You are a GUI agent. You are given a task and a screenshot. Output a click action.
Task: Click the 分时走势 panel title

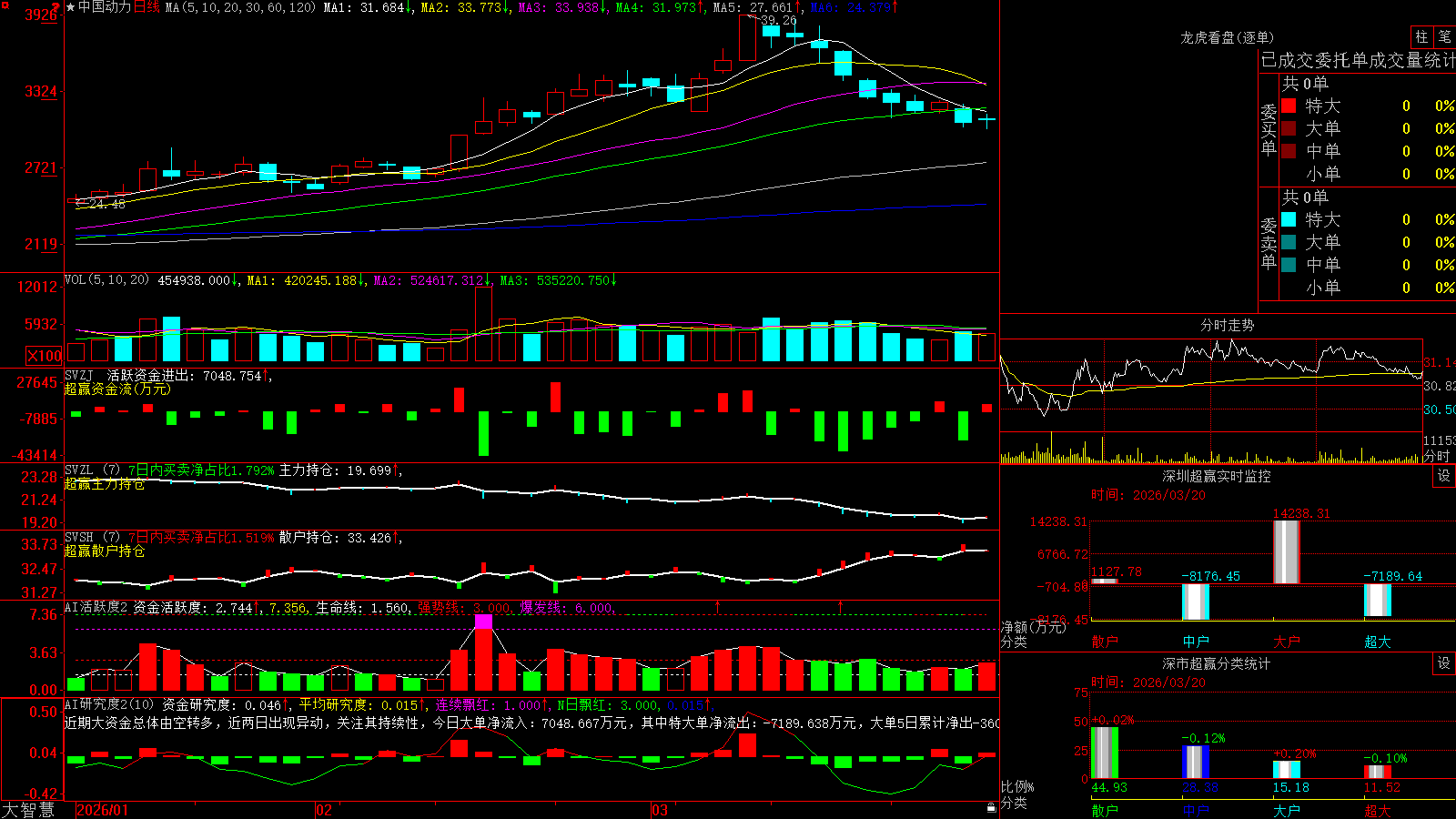[x=1228, y=325]
